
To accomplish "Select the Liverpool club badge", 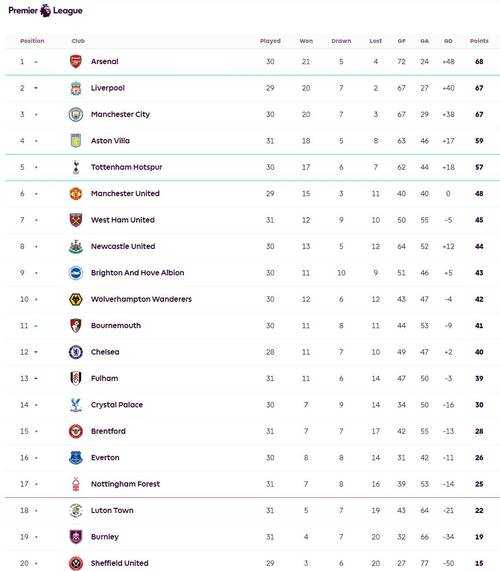I will (76, 88).
